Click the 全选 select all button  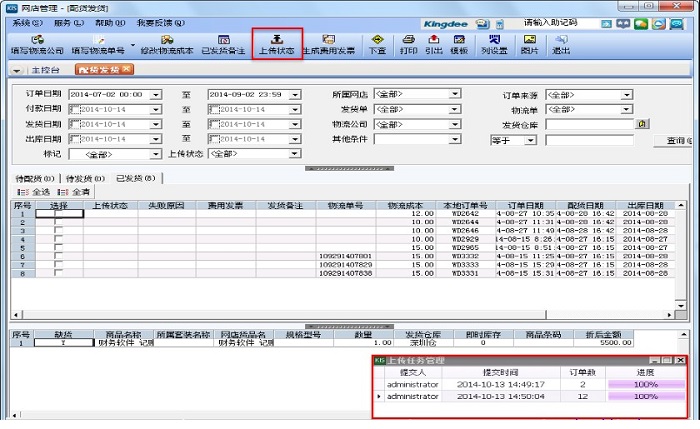click(35, 190)
